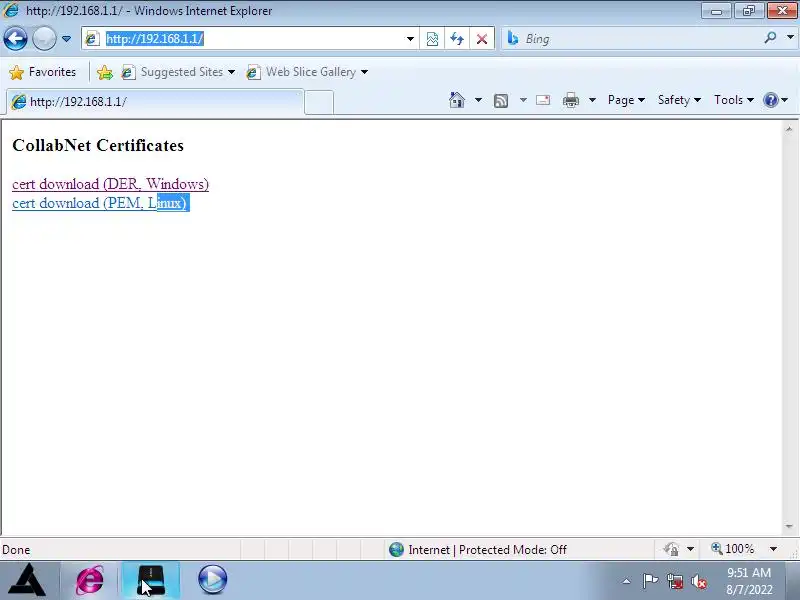The height and width of the screenshot is (600, 800).
Task: Open the Tools menu
Action: 734,100
